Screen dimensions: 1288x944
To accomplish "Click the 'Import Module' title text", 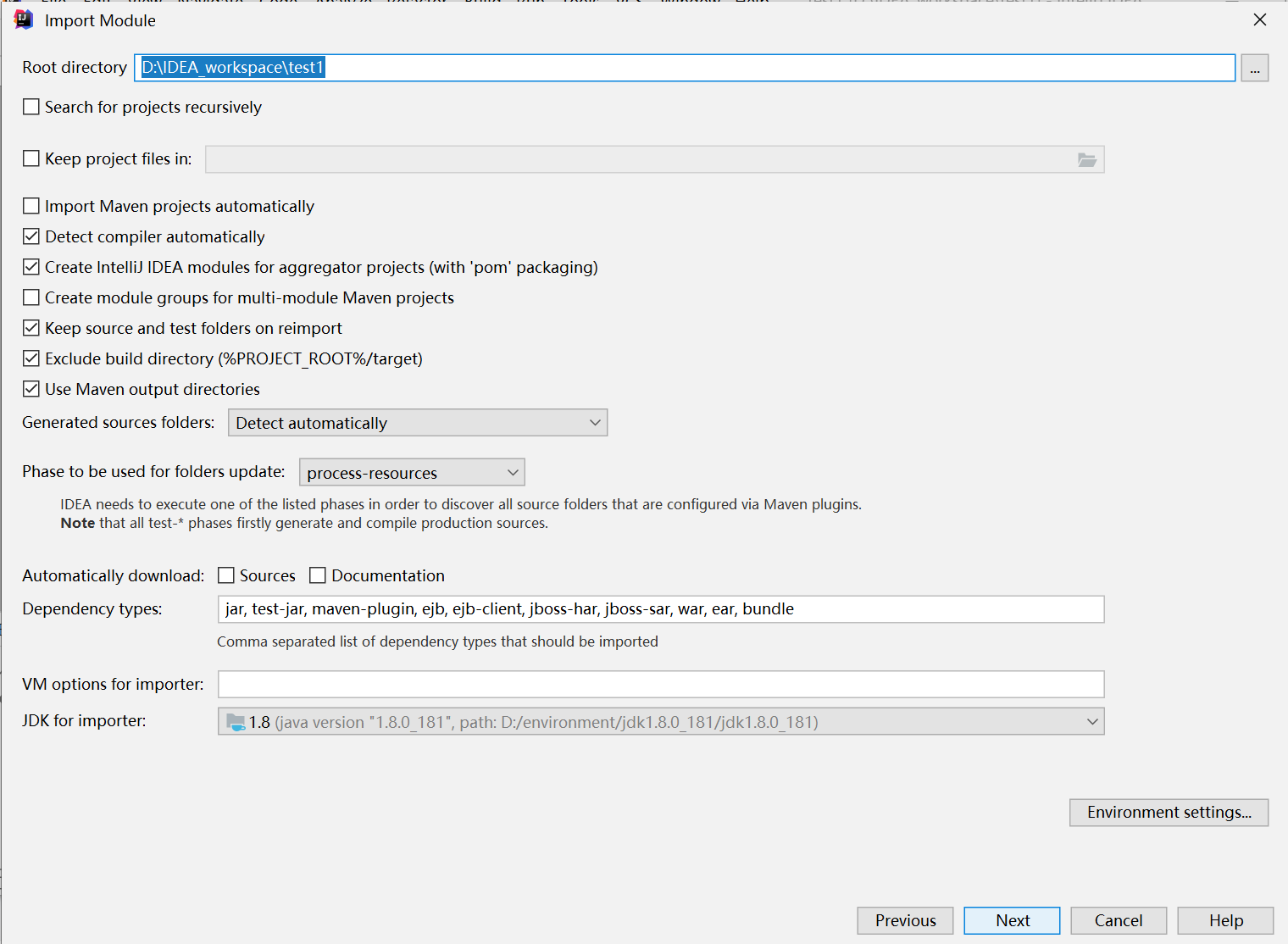I will (100, 20).
